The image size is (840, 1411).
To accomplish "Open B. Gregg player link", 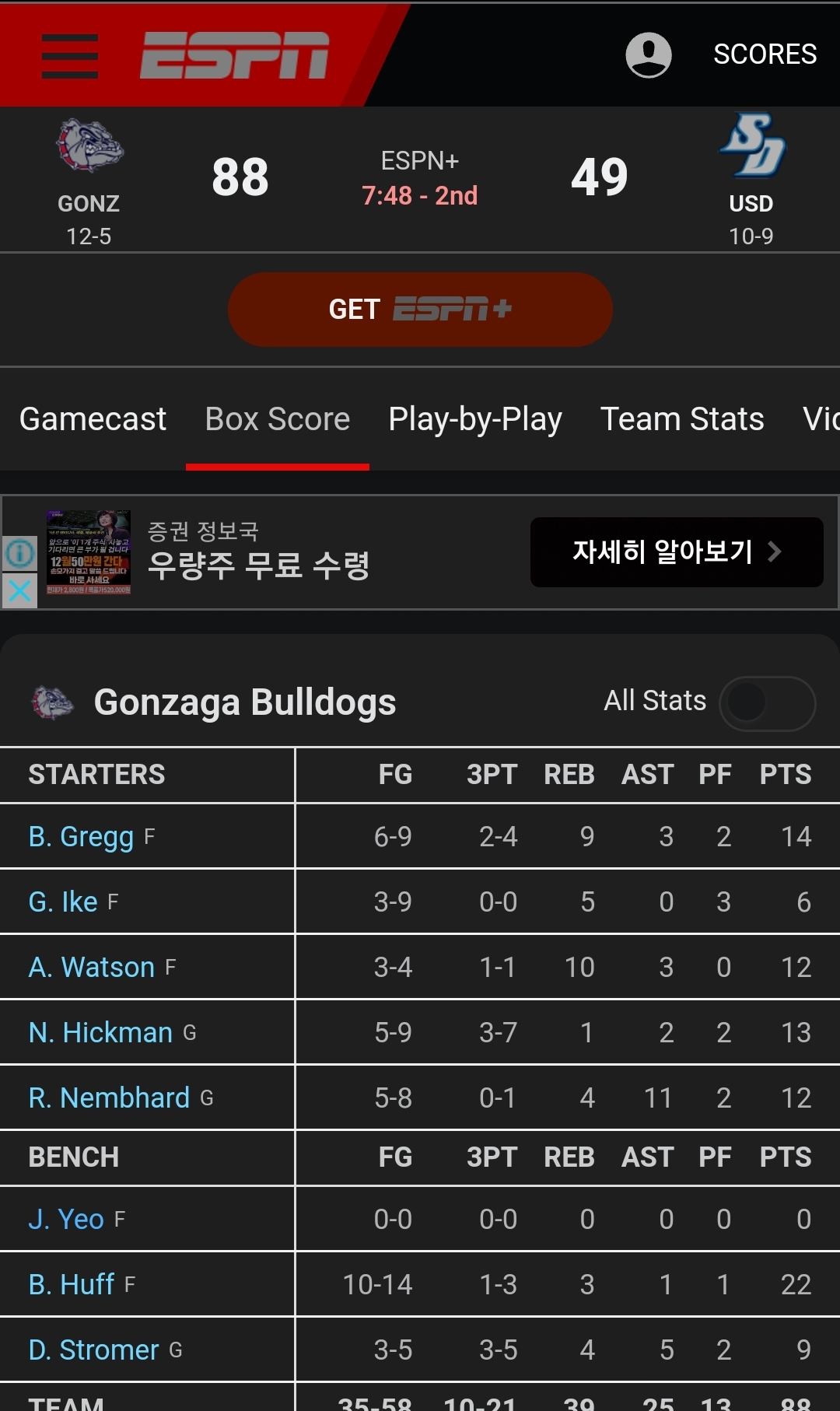I will [81, 837].
